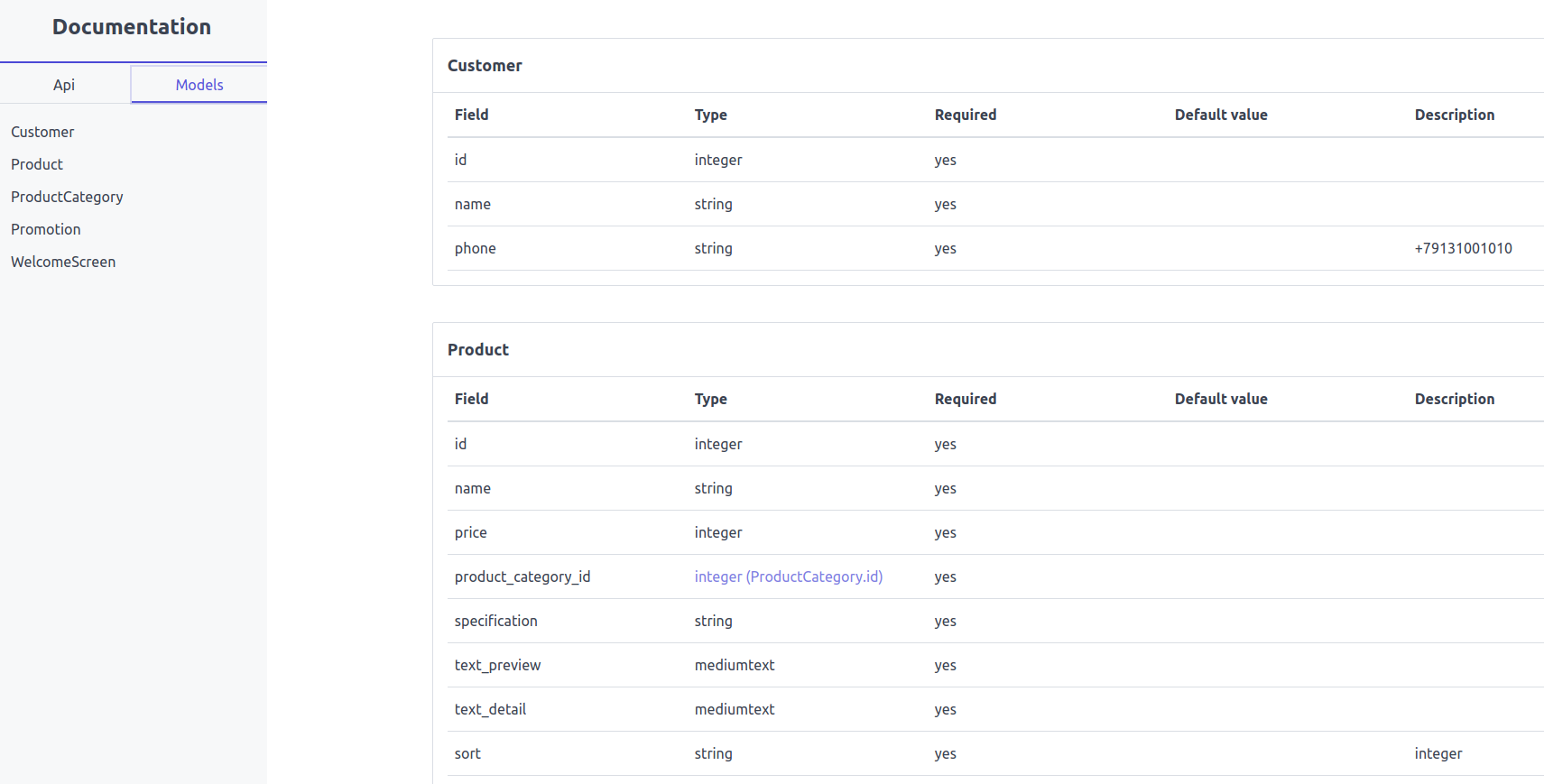Open Customer model in the sidebar
The image size is (1544, 784).
[42, 132]
